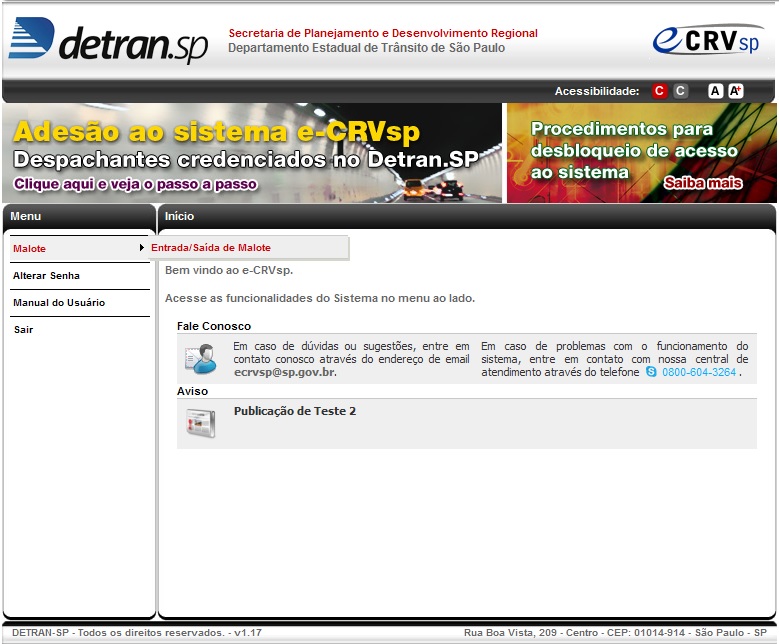Click the ecrvsp@sp.gov.br email address
Viewport: 779px width, 644px height.
click(285, 372)
